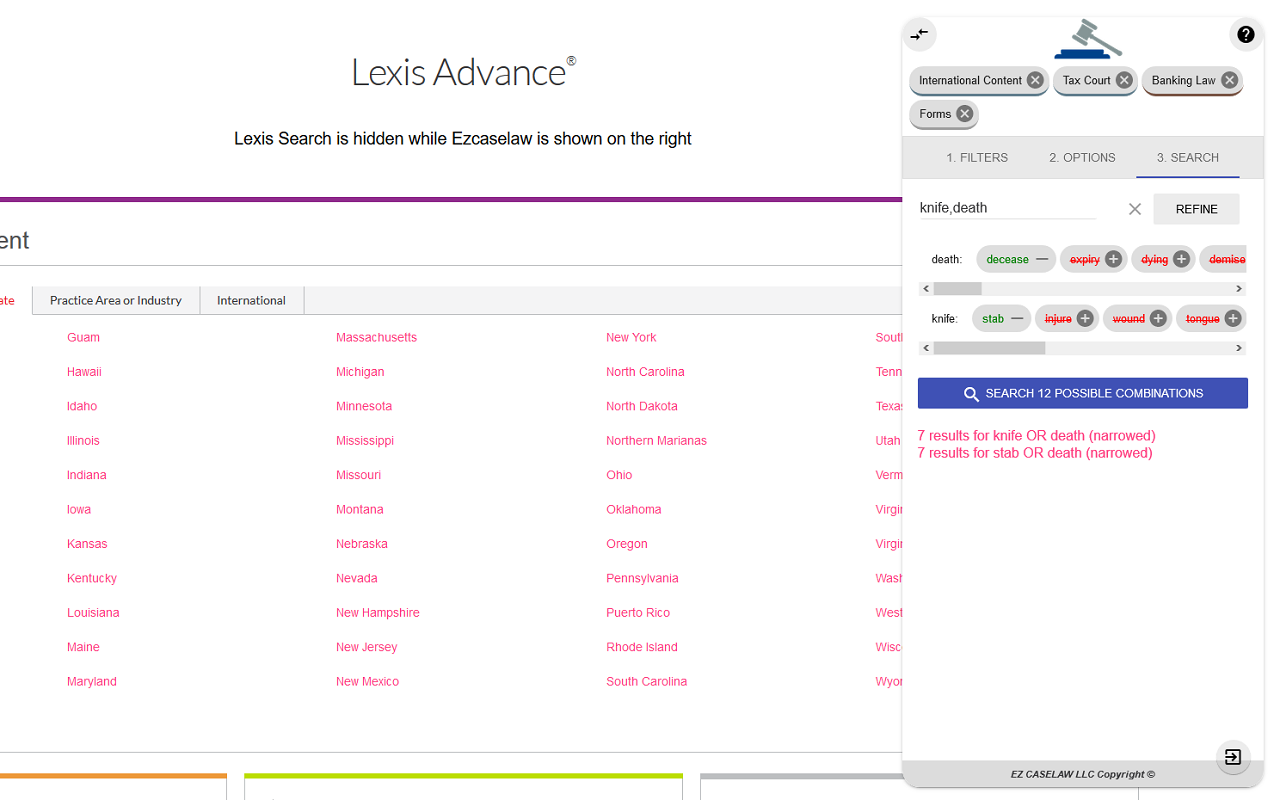
Task: Open the South Carolina link
Action: (646, 682)
